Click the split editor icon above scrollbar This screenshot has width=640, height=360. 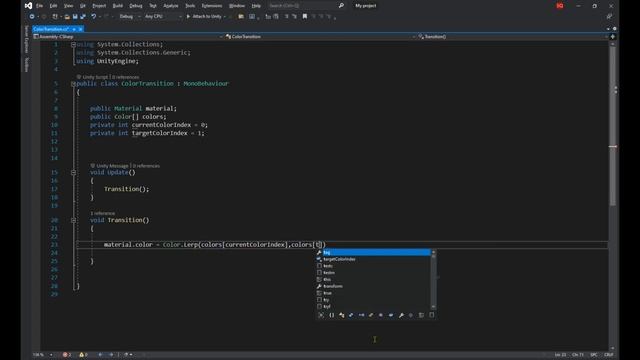(x=613, y=37)
